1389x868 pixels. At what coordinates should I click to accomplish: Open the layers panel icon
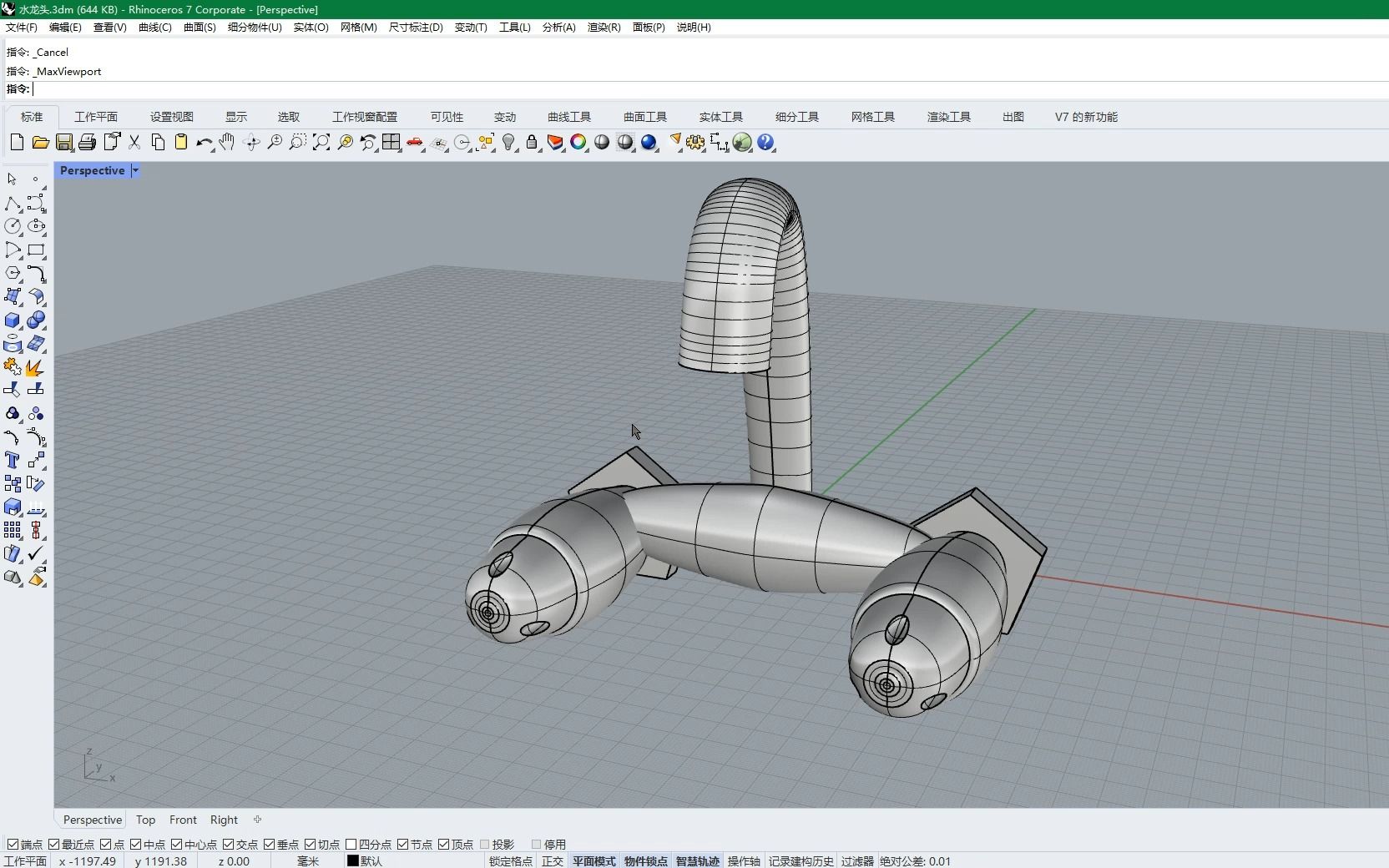555,143
